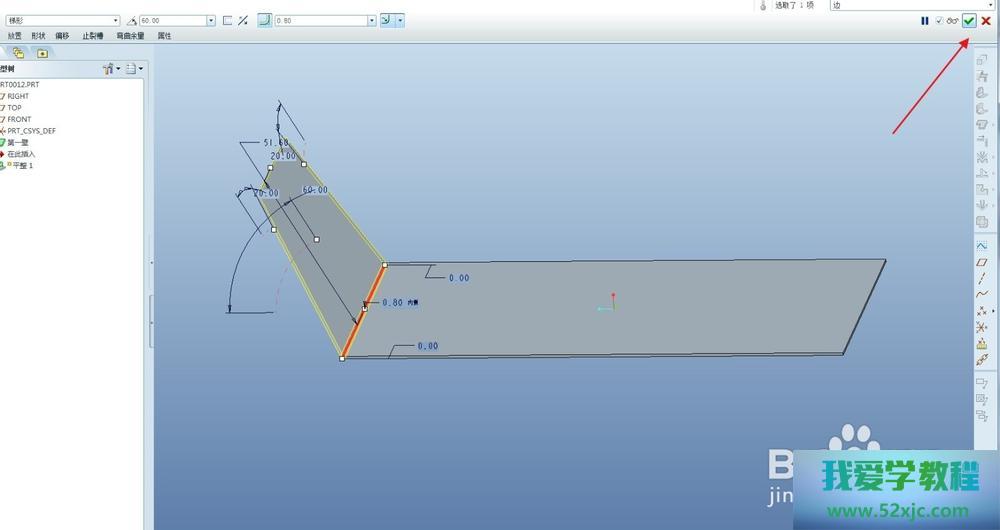Click the datum plane tool icon
The height and width of the screenshot is (530, 1000).
(982, 262)
